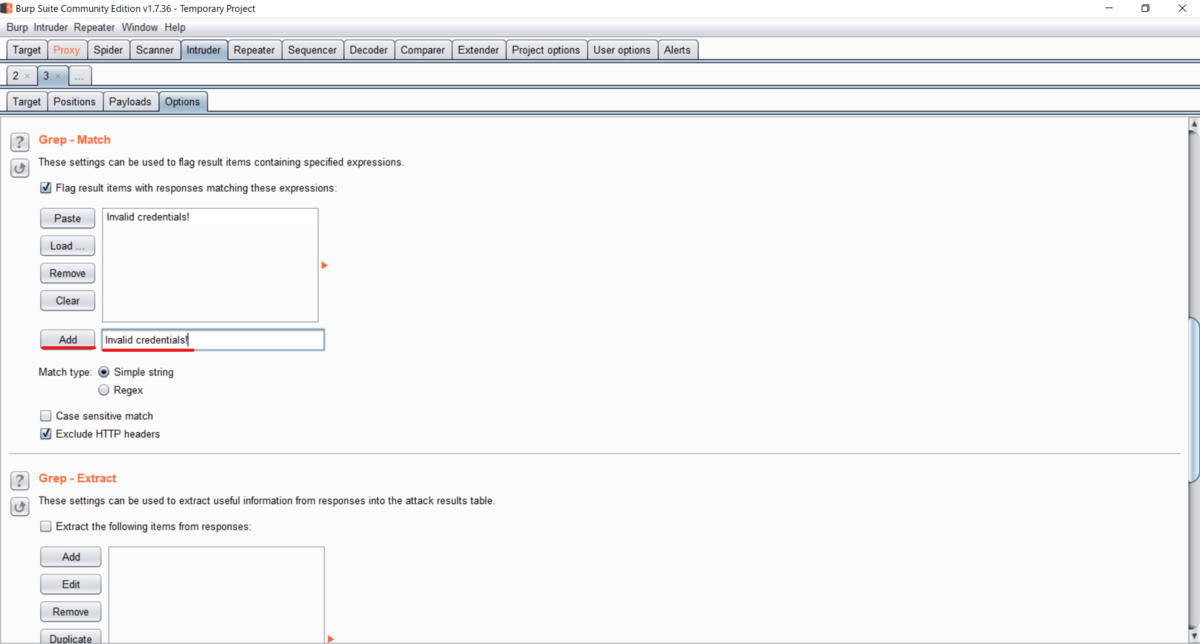The image size is (1200, 644).
Task: Click Remove button in Grep - Match
Action: (68, 273)
